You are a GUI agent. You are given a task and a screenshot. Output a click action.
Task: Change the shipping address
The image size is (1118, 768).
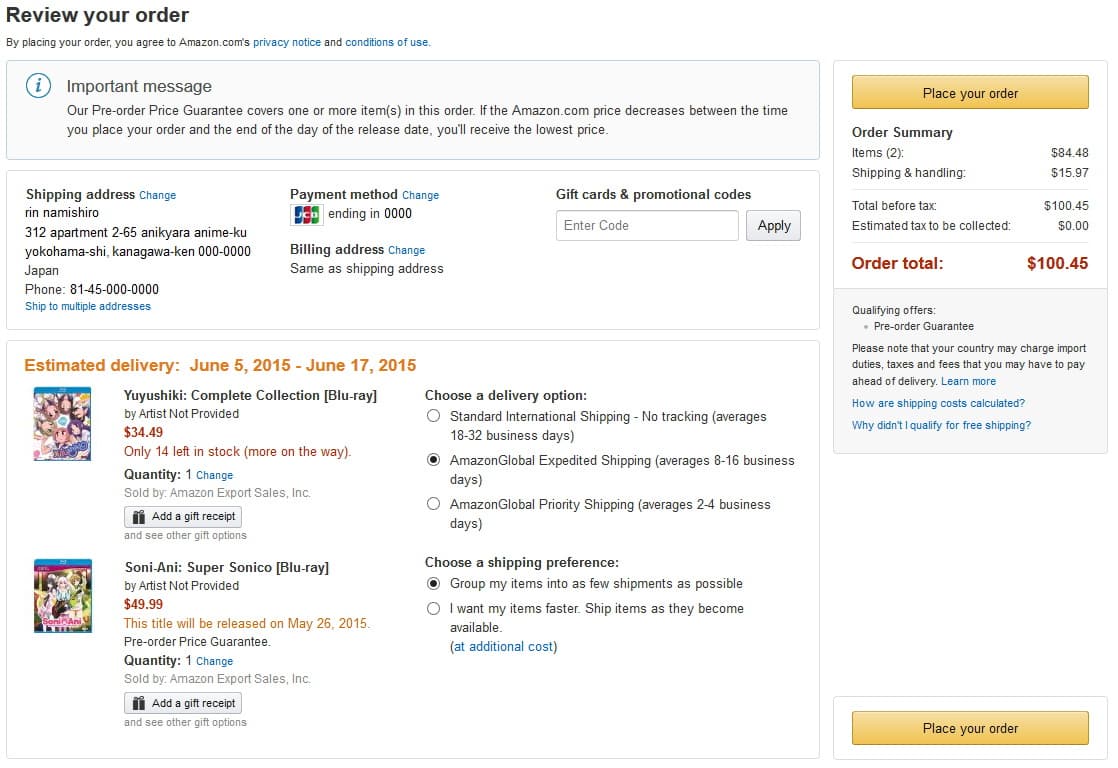point(158,195)
